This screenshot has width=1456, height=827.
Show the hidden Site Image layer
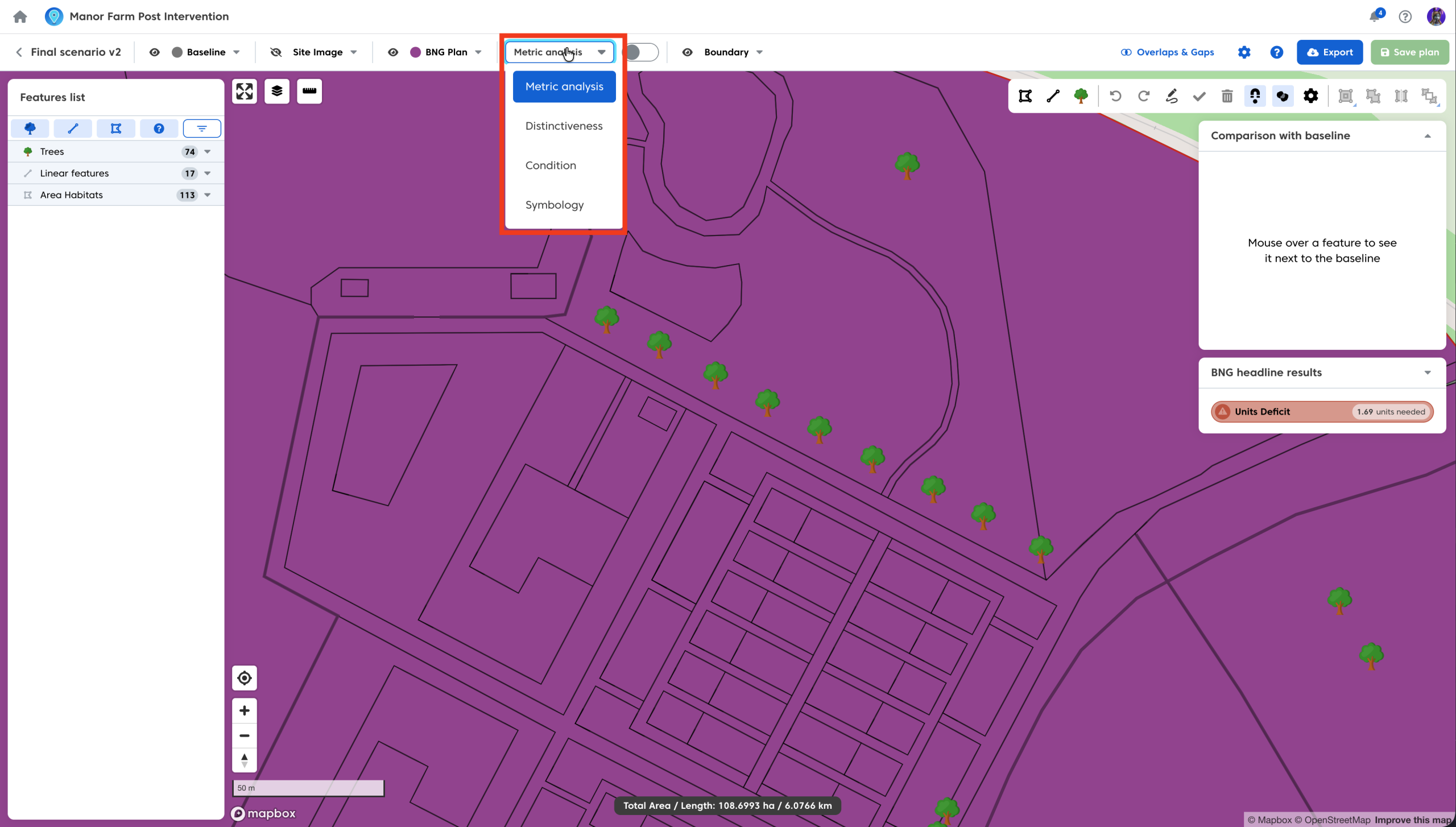tap(276, 52)
